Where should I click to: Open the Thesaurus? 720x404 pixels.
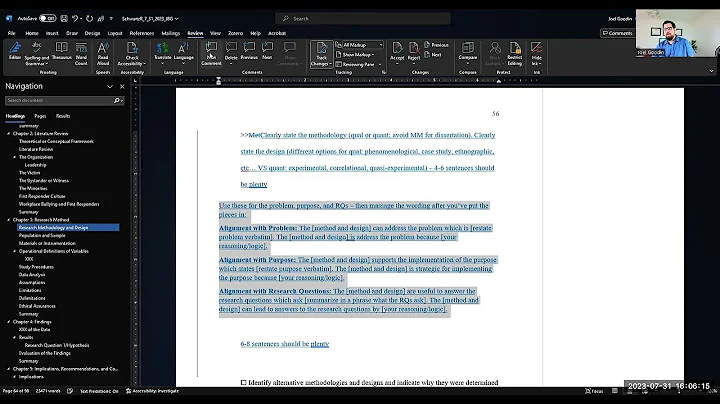tap(62, 51)
